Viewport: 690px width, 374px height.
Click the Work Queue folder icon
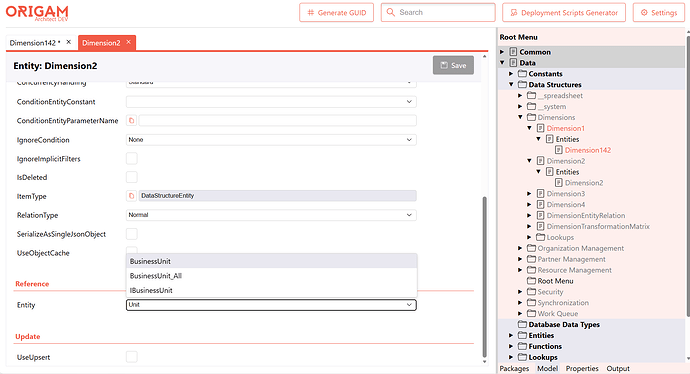532,313
